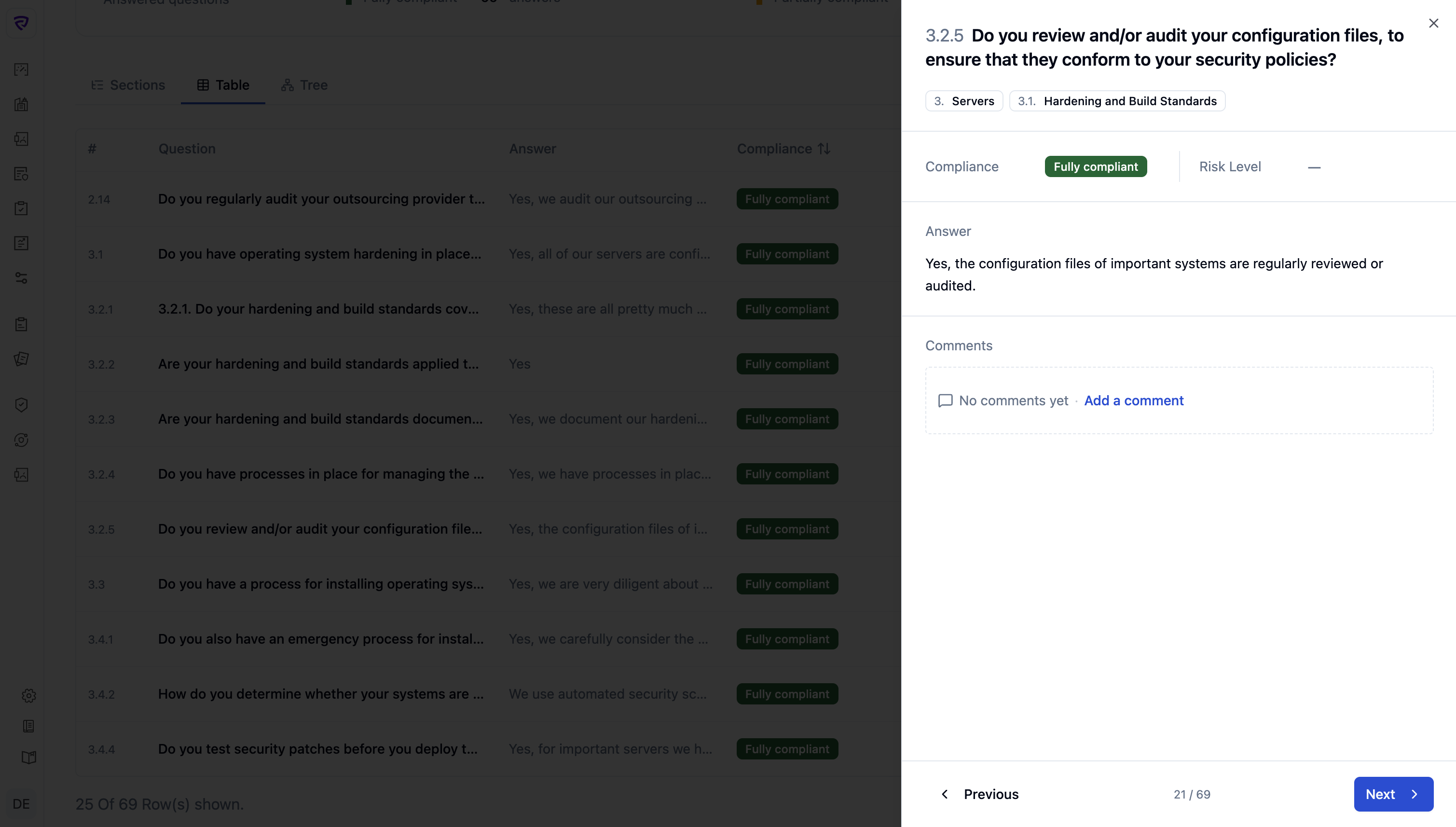
Task: Open the clipboard with checkmark sidebar icon
Action: click(x=21, y=208)
